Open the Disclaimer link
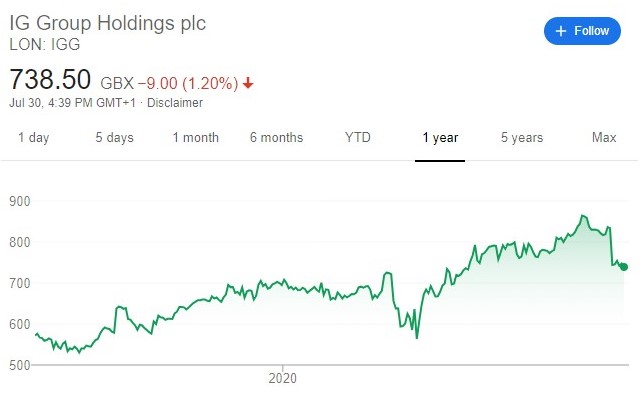The image size is (641, 397). [x=175, y=103]
